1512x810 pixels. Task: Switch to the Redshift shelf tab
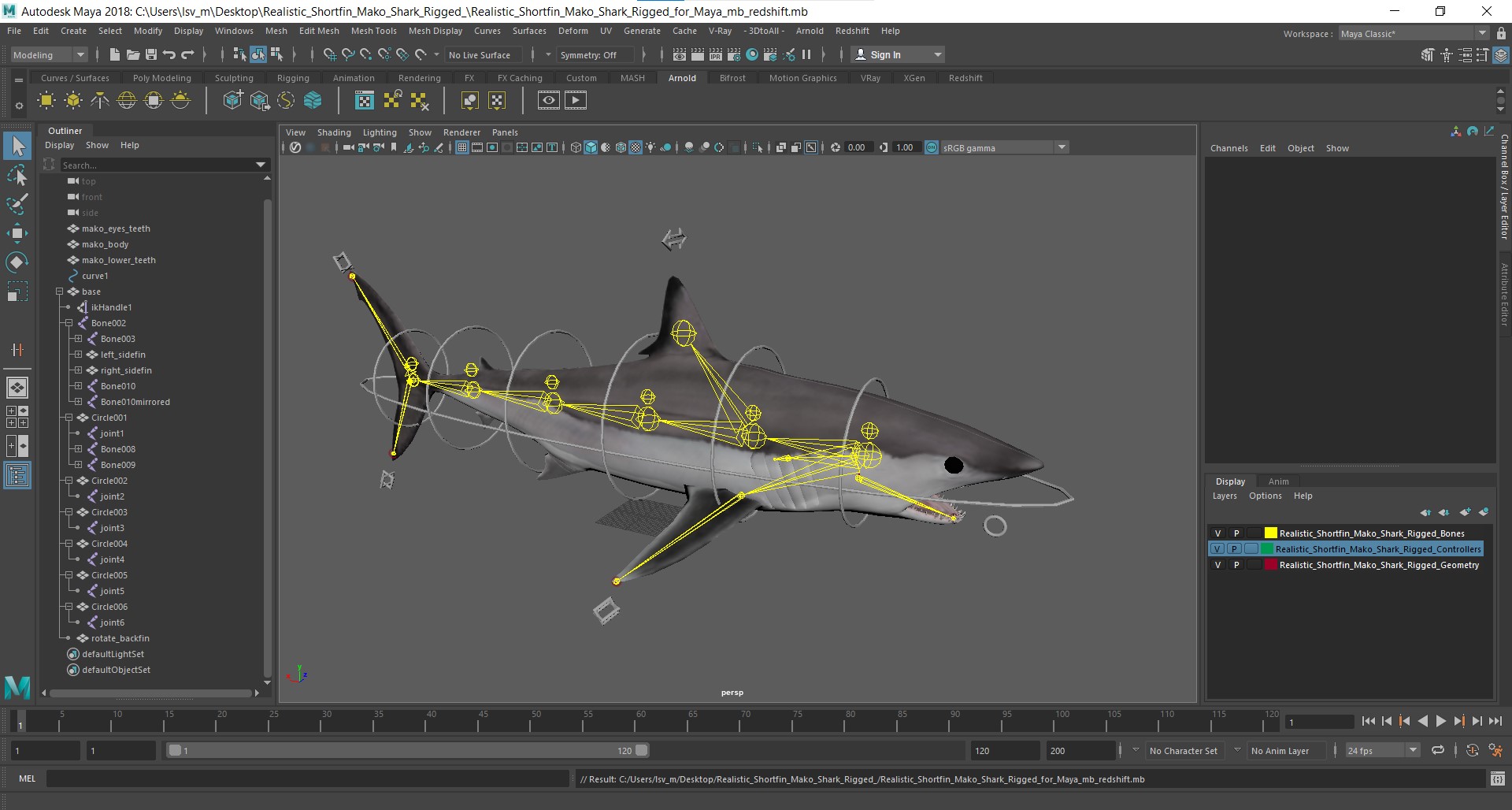(x=965, y=78)
